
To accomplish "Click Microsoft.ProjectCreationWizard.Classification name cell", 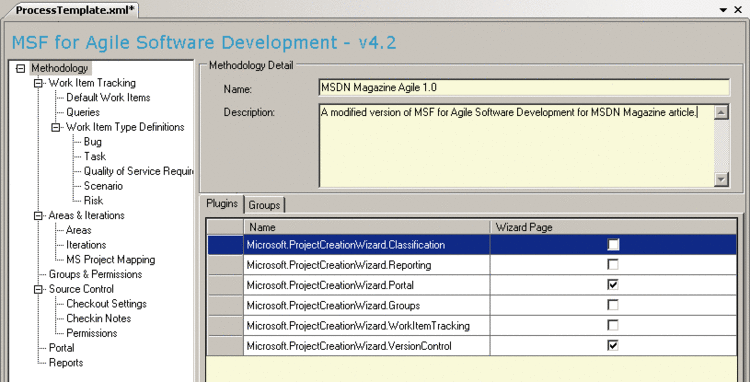I will click(x=367, y=245).
